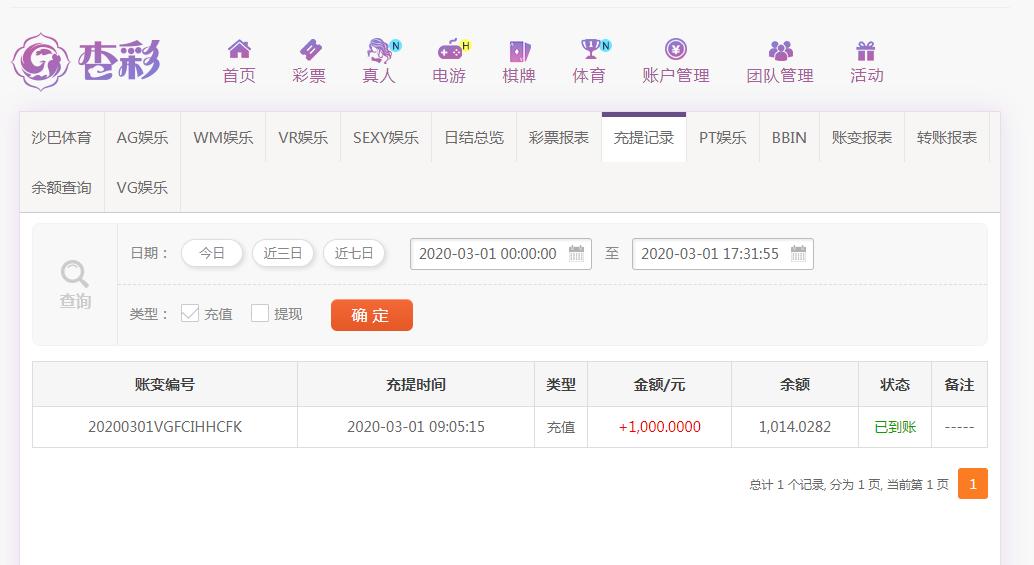Open the 体育 trophy icon
Screen dimensions: 1034x565
point(592,48)
